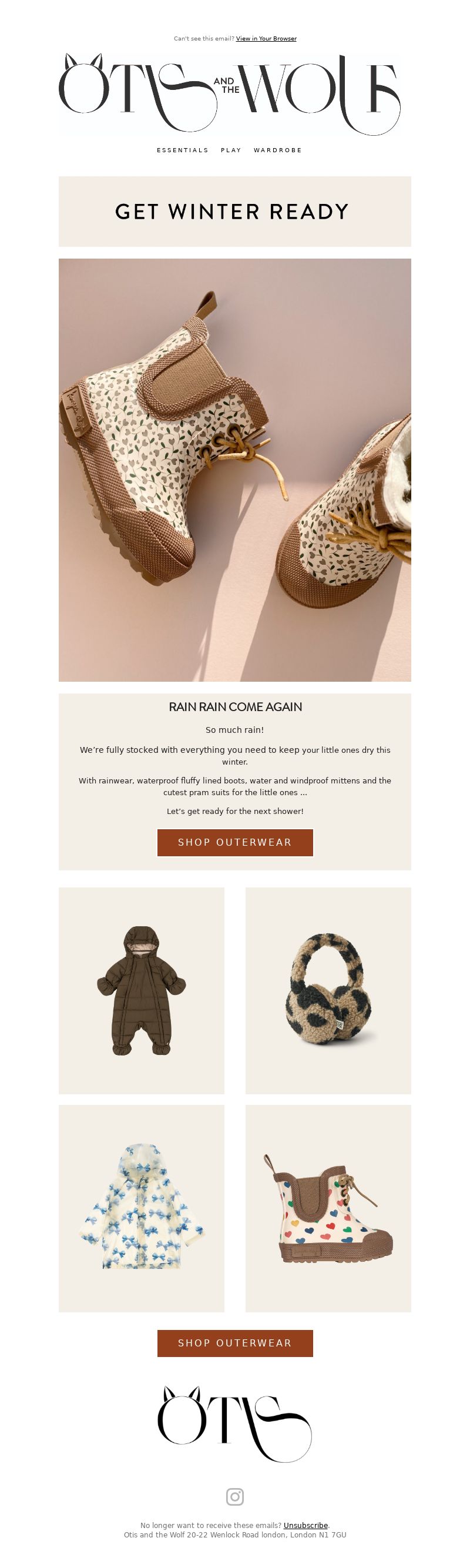View the leopard print earmuffs product

pyautogui.click(x=328, y=991)
